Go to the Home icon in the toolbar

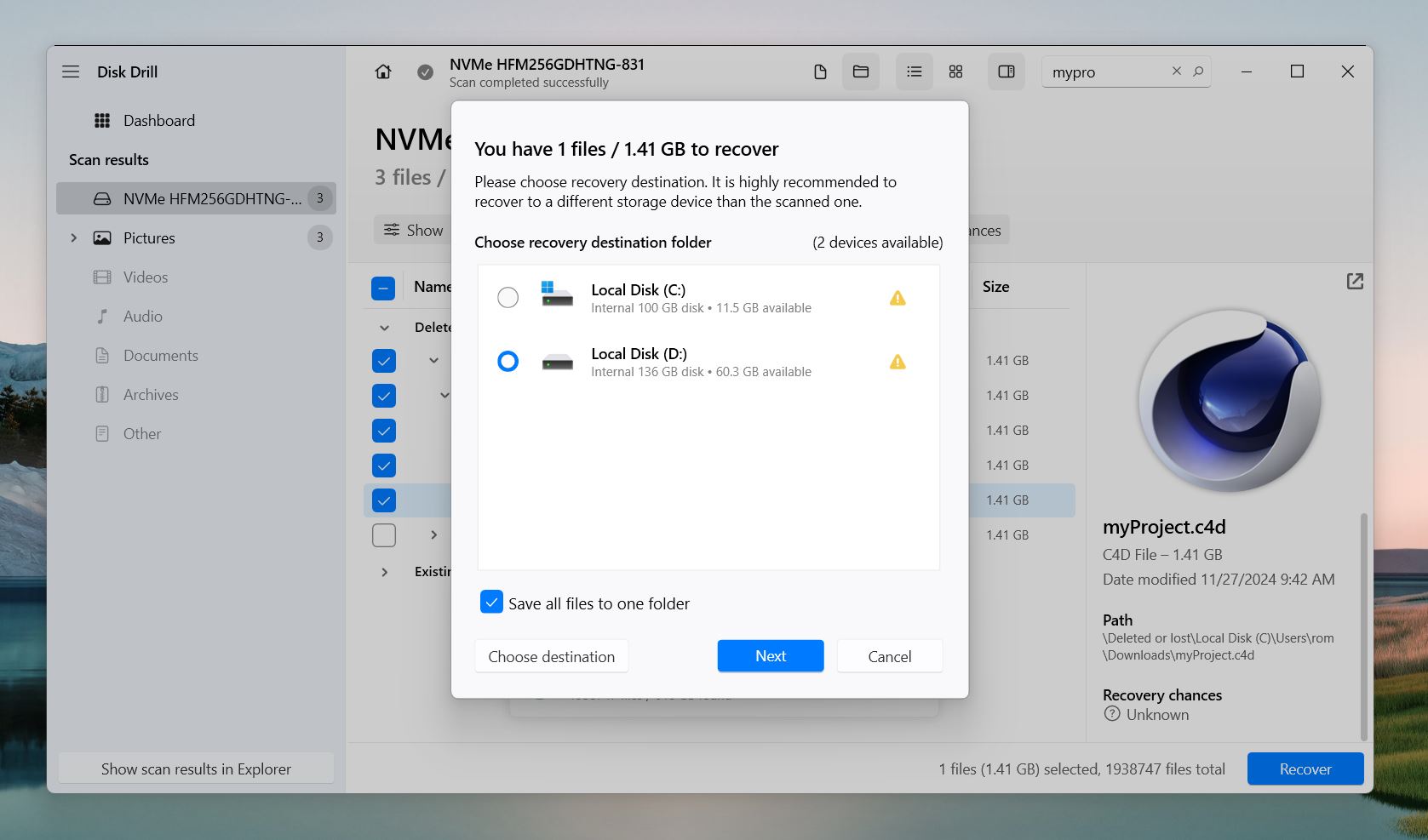pos(383,72)
